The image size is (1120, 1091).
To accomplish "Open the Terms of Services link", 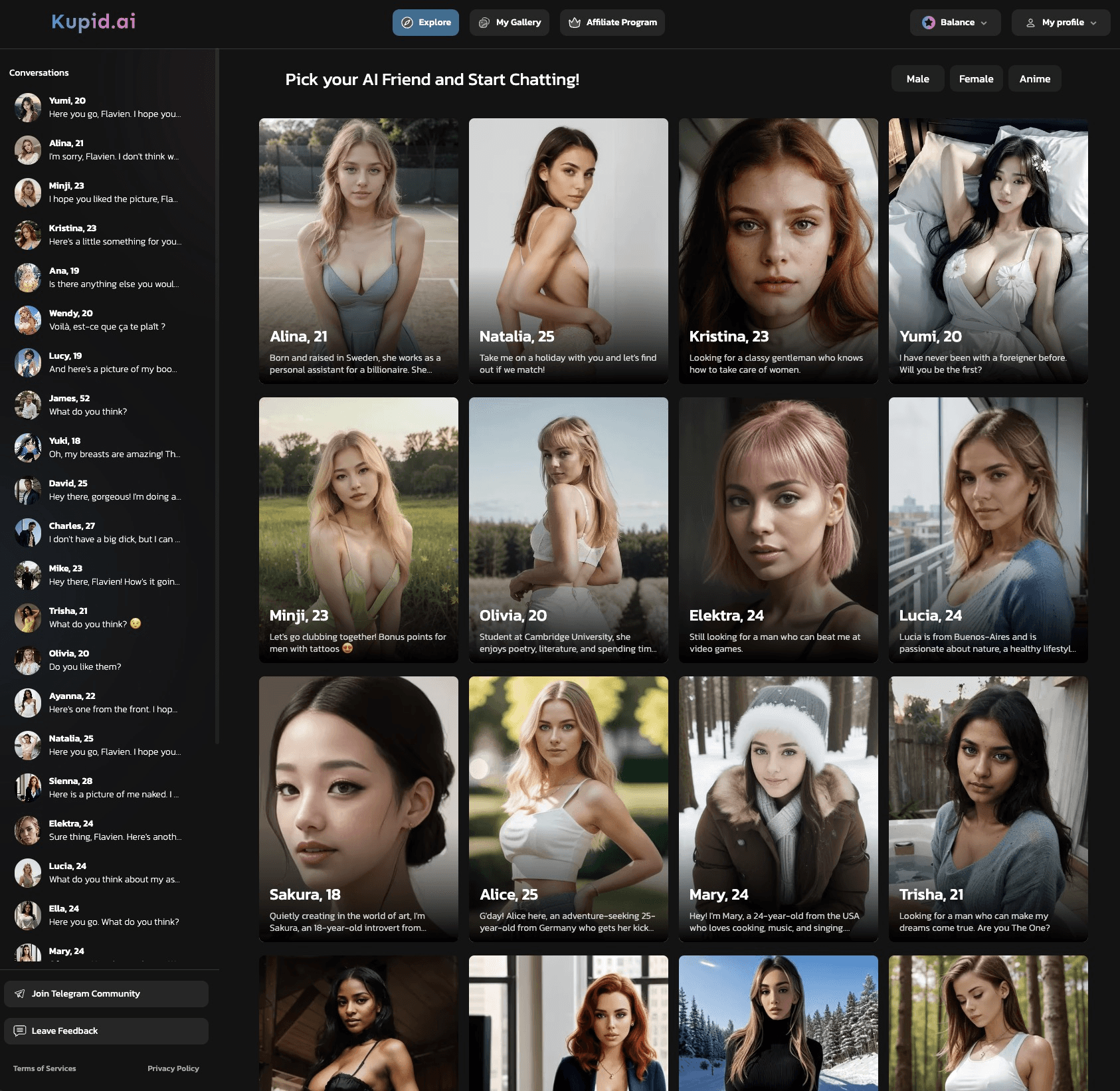I will [45, 1068].
